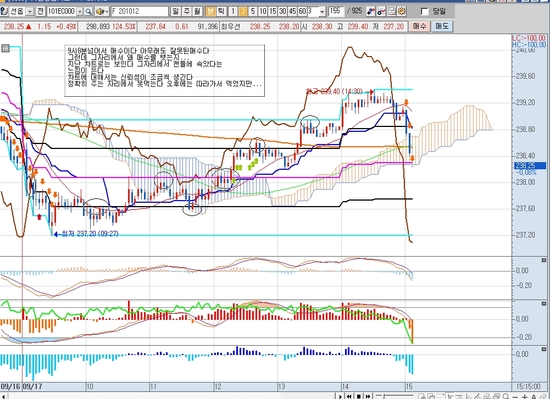The width and height of the screenshot is (550, 399).
Task: Click the grid icon on the chart's left edge
Action: (x=5, y=48)
